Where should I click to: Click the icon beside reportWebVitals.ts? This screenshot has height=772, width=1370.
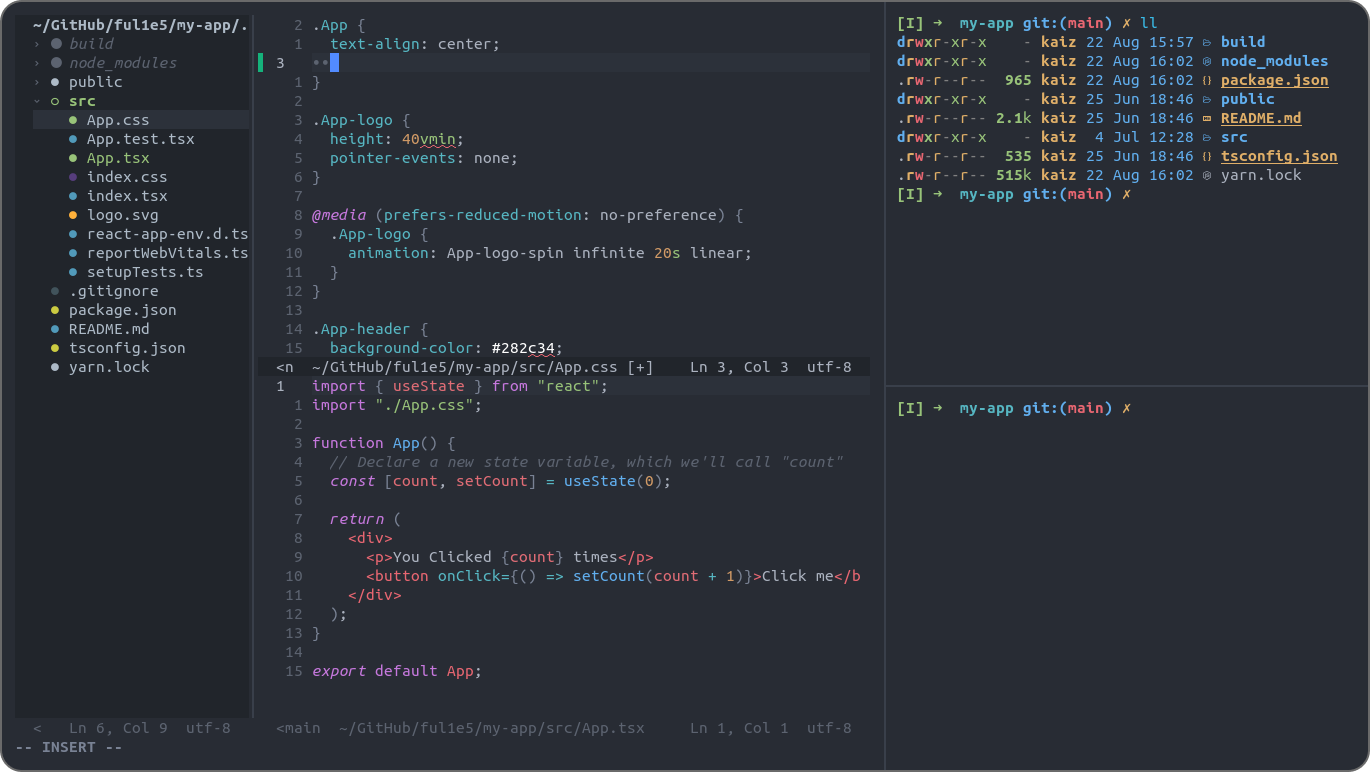click(73, 253)
